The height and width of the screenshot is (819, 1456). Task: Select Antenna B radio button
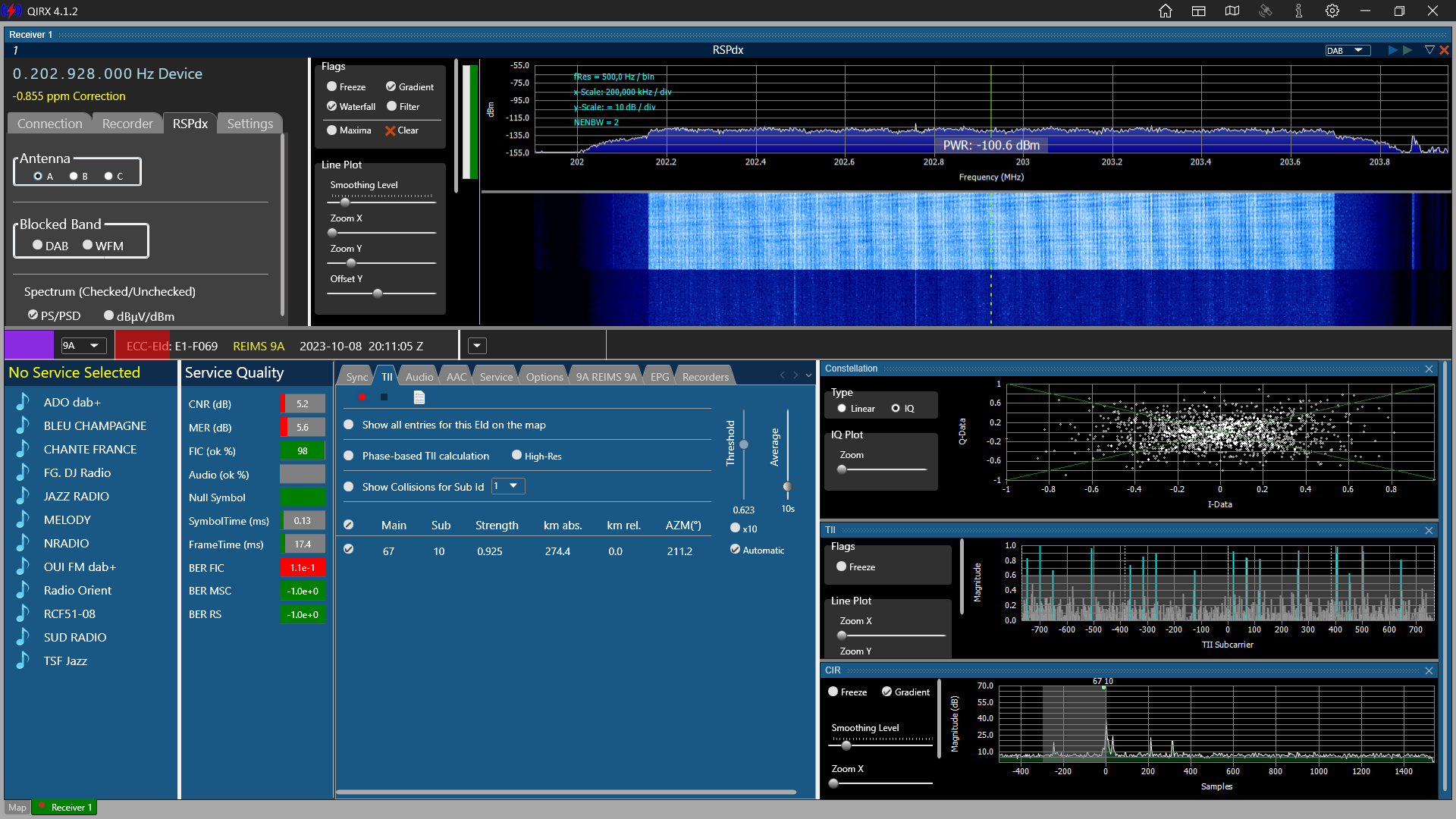click(x=74, y=176)
